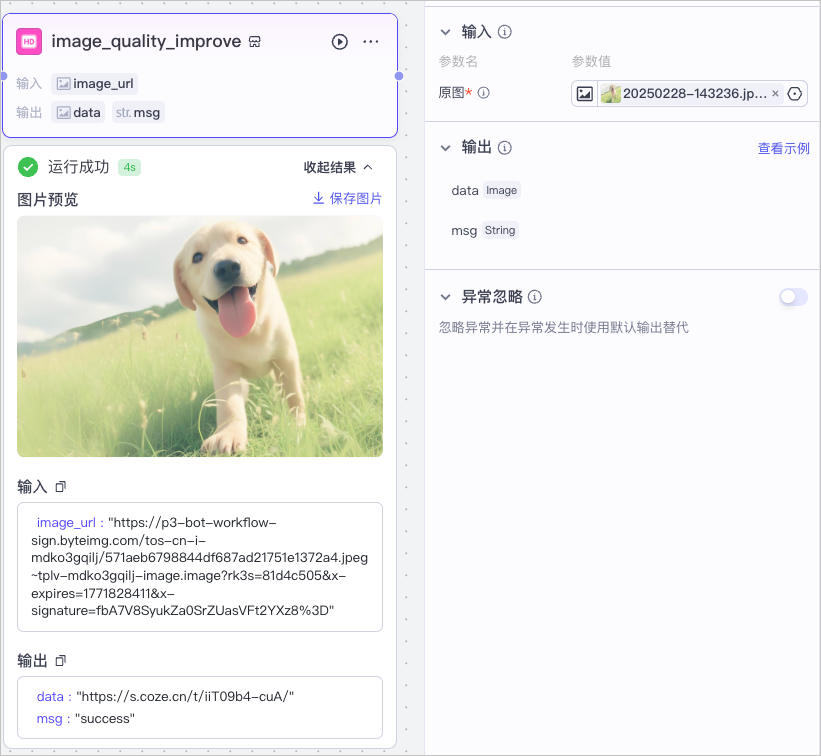Run the image_quality_improve node with play icon
Screen dimensions: 821x756
[339, 42]
